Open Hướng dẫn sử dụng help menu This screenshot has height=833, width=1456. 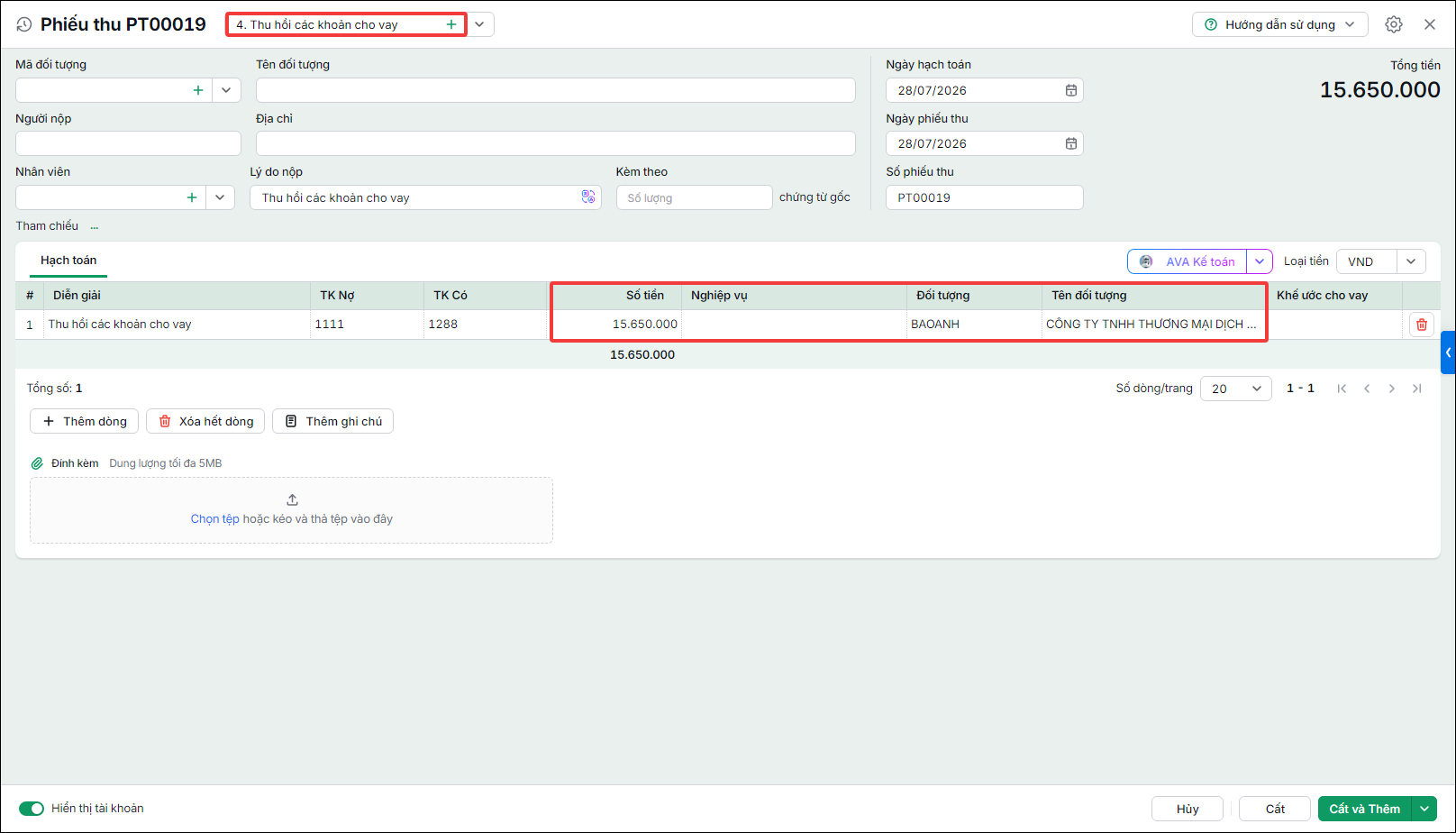point(1279,24)
